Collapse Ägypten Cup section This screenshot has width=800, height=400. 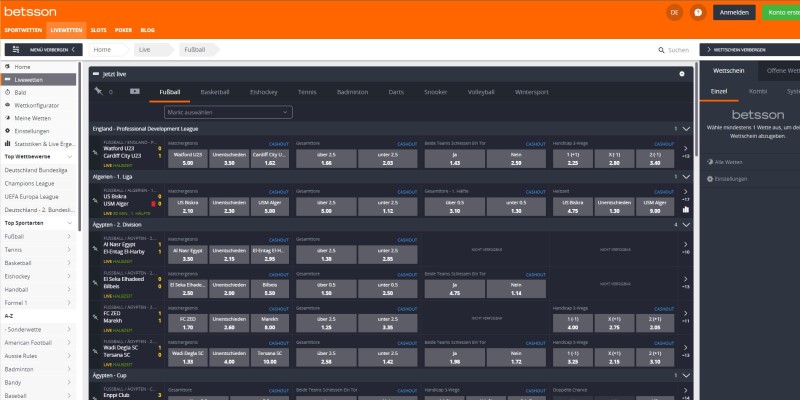point(686,376)
